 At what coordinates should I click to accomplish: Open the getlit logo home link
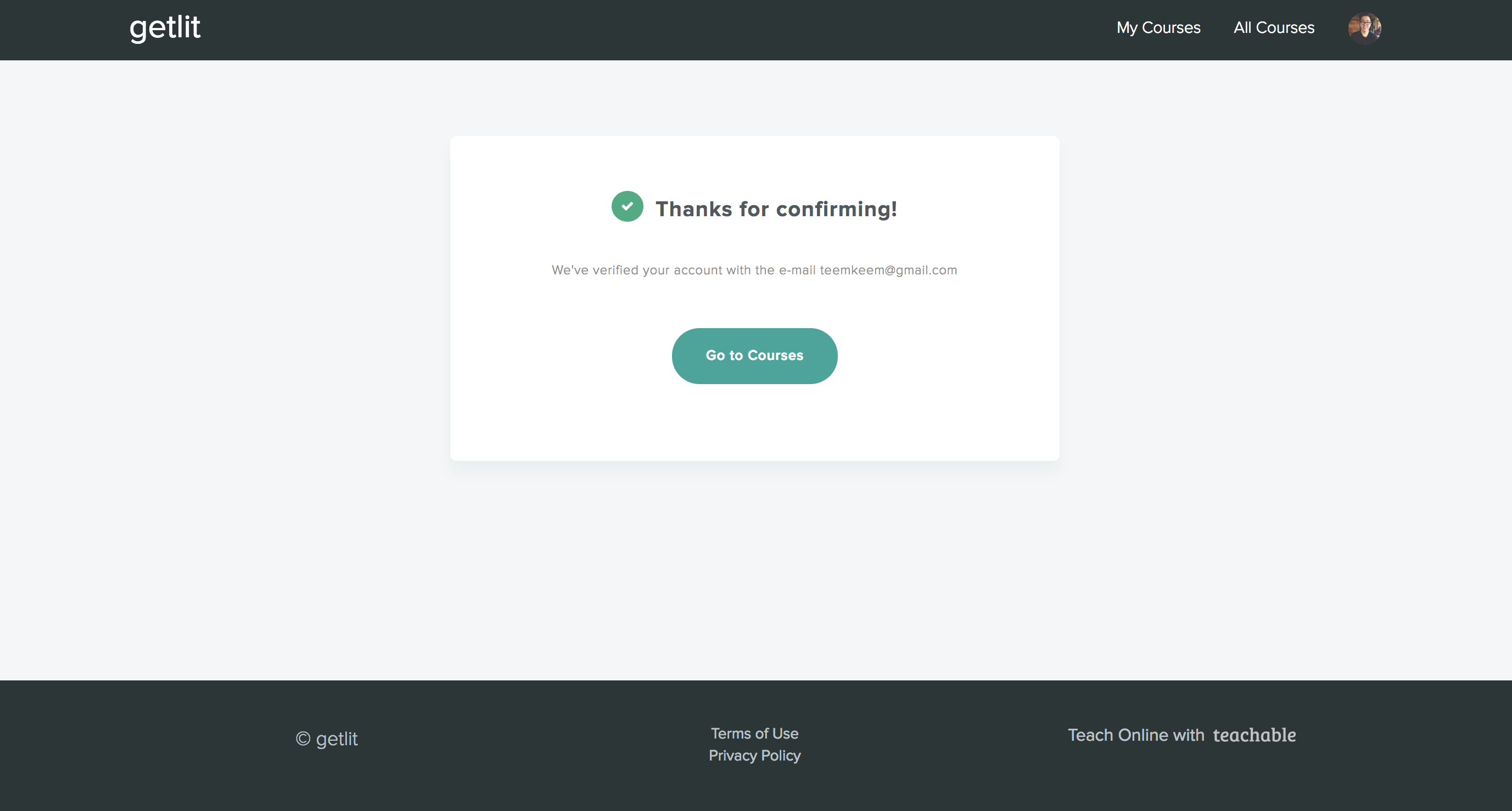(x=165, y=28)
